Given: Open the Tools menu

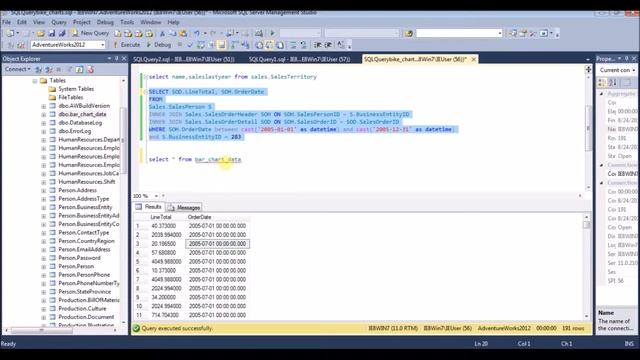Looking at the screenshot, I should 127,22.
